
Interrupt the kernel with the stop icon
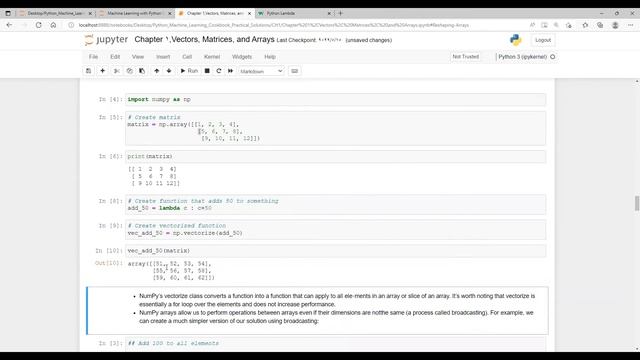click(x=207, y=71)
